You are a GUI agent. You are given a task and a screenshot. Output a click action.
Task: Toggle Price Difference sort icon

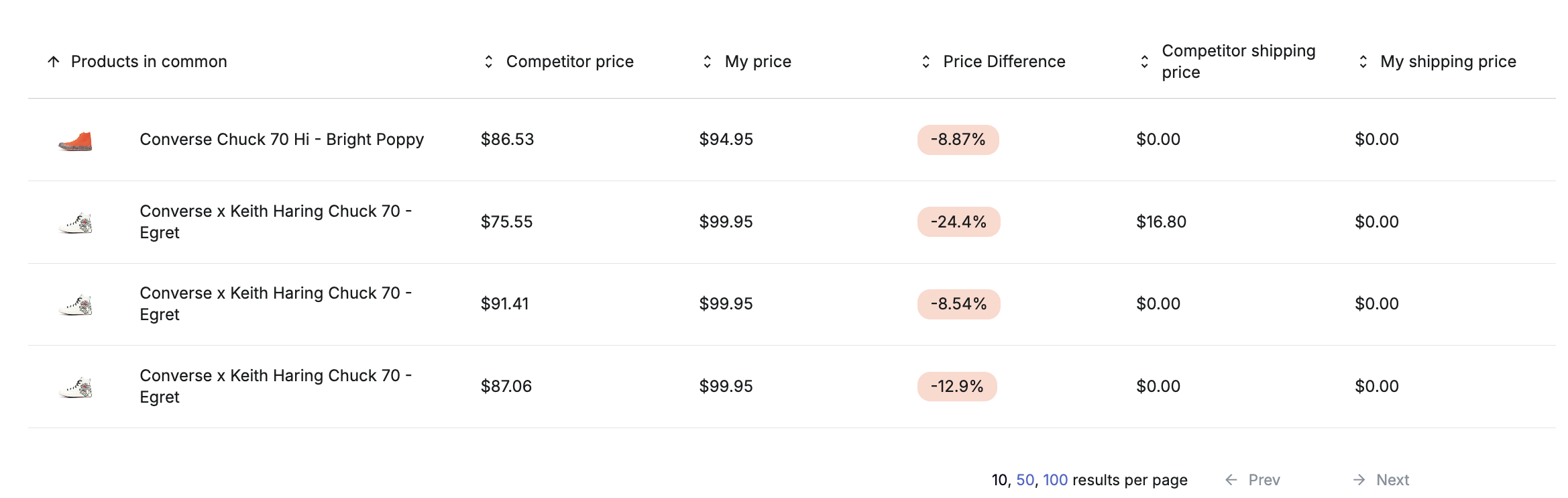click(926, 62)
